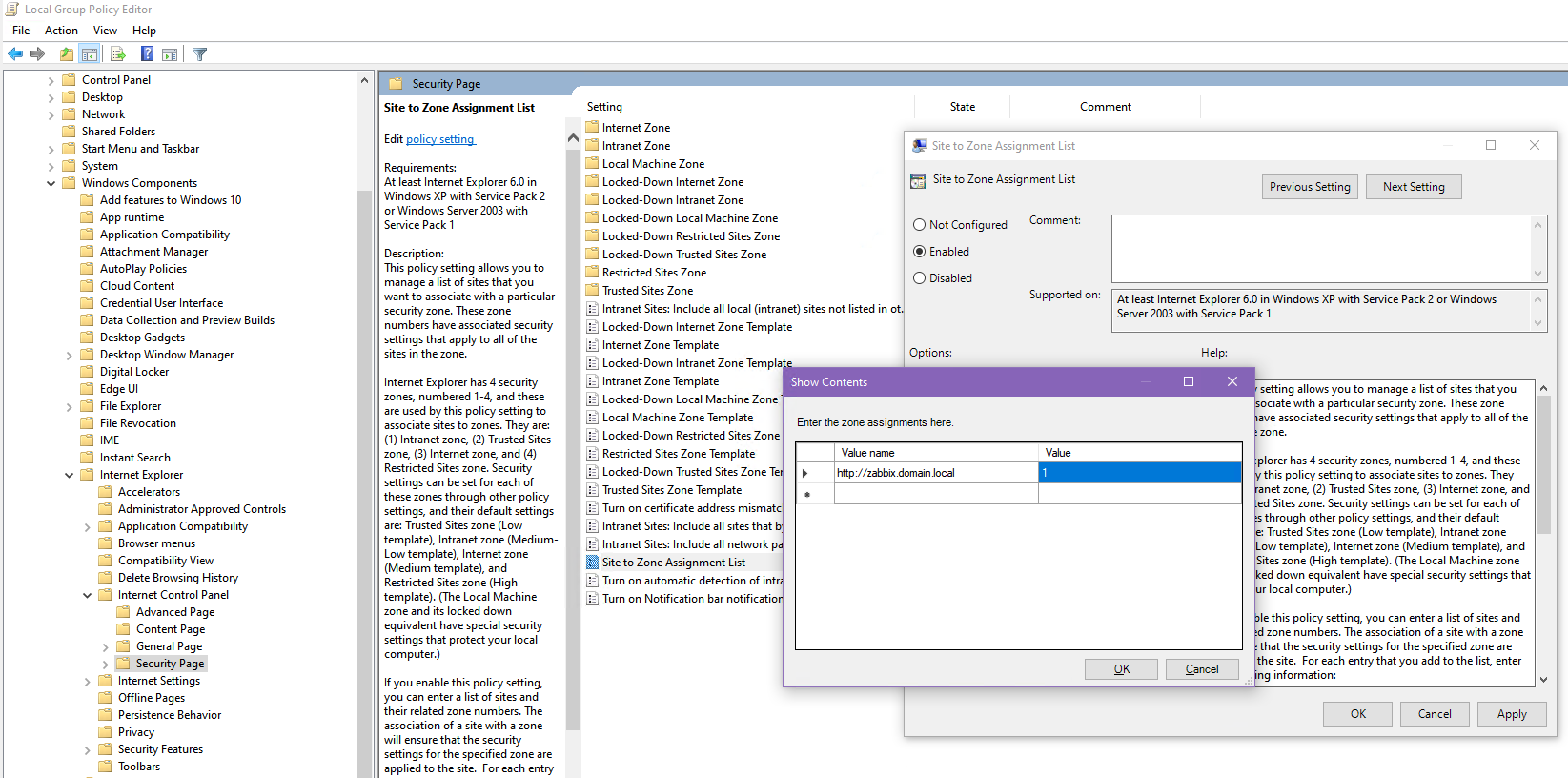The image size is (1568, 778).
Task: Click the Up One Level folder icon
Action: pyautogui.click(x=67, y=54)
